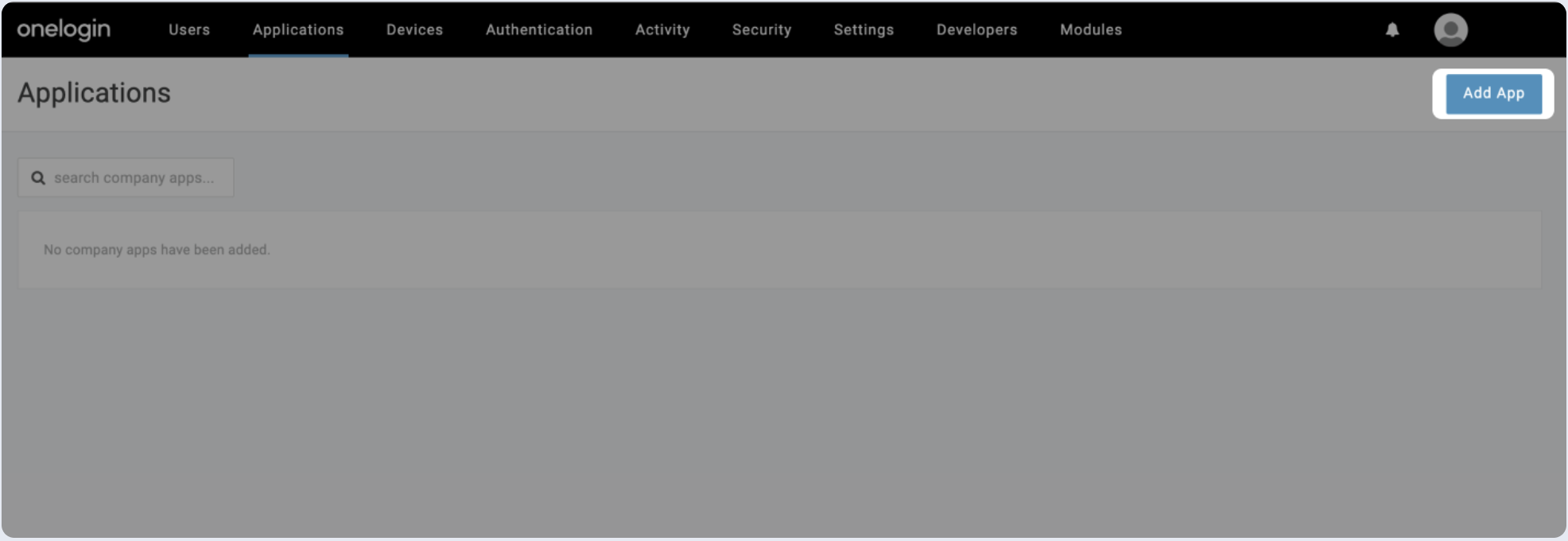
Task: Open the Users menu
Action: [x=189, y=30]
